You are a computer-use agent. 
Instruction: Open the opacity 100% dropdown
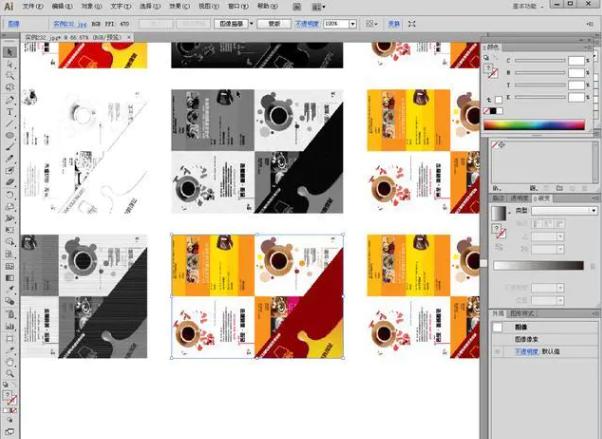click(x=352, y=24)
